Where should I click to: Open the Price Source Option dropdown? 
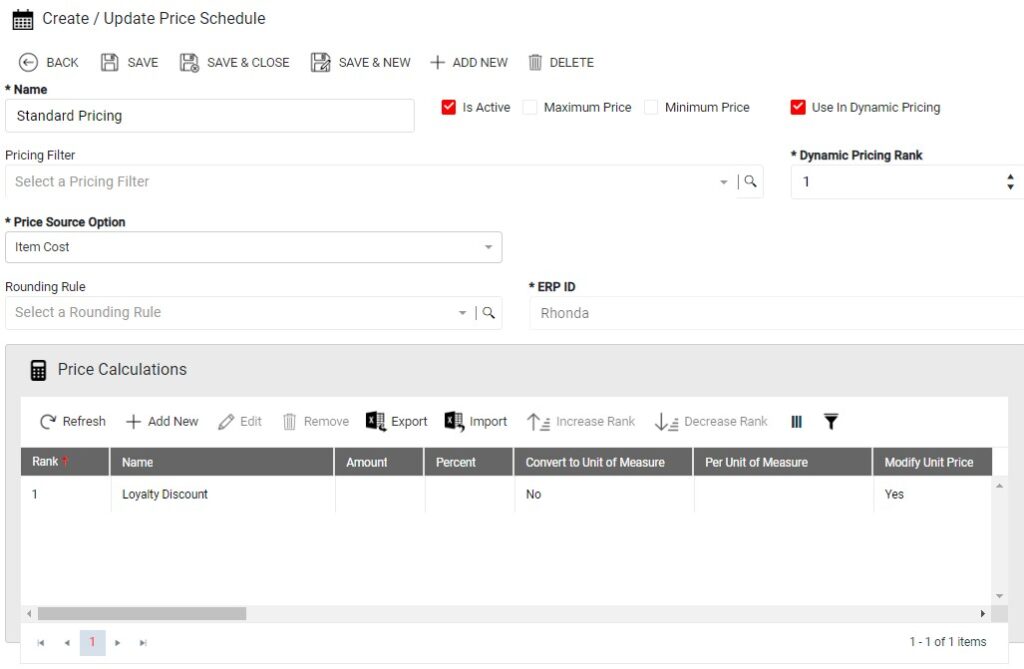253,247
